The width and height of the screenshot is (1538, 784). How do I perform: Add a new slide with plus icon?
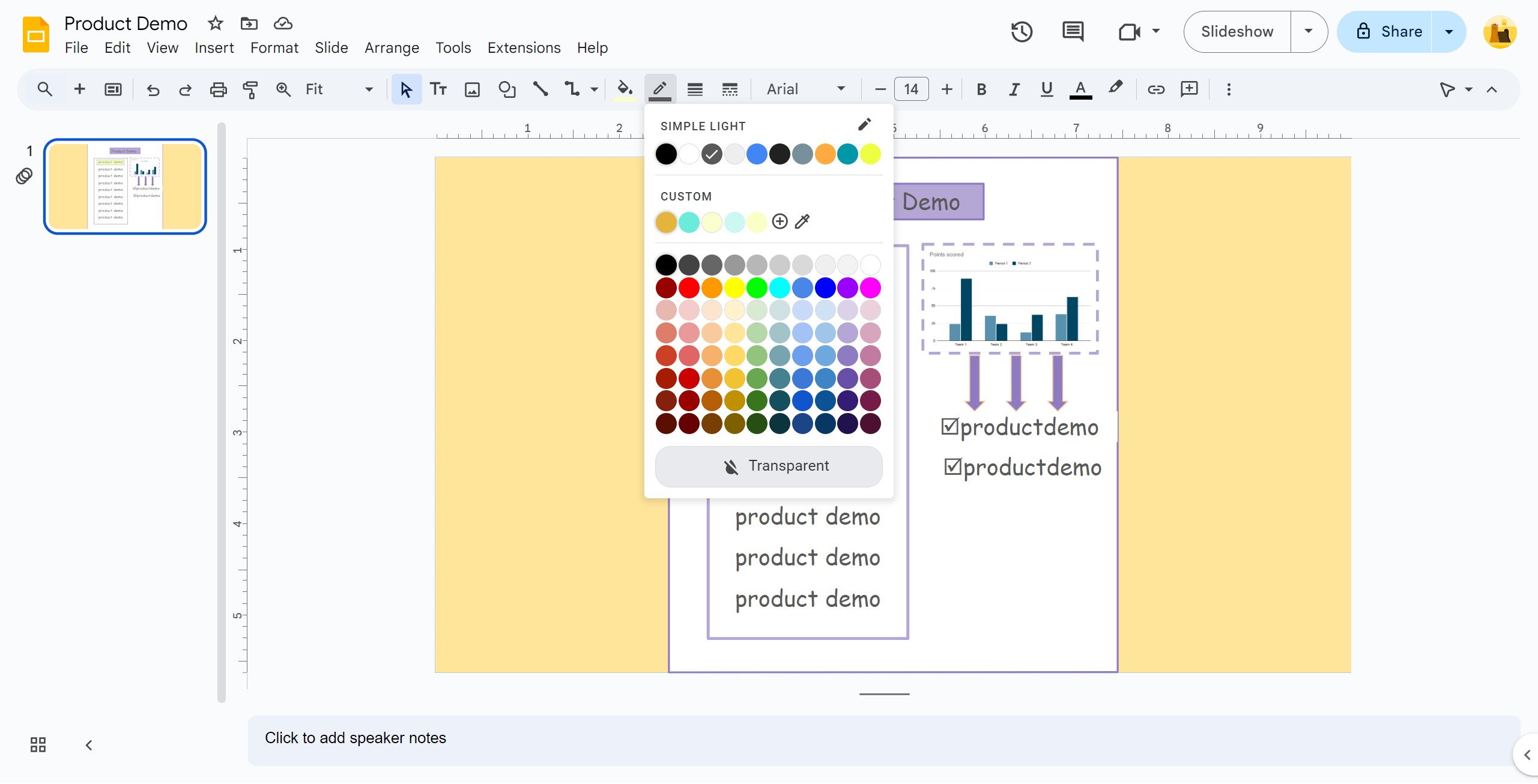coord(79,89)
